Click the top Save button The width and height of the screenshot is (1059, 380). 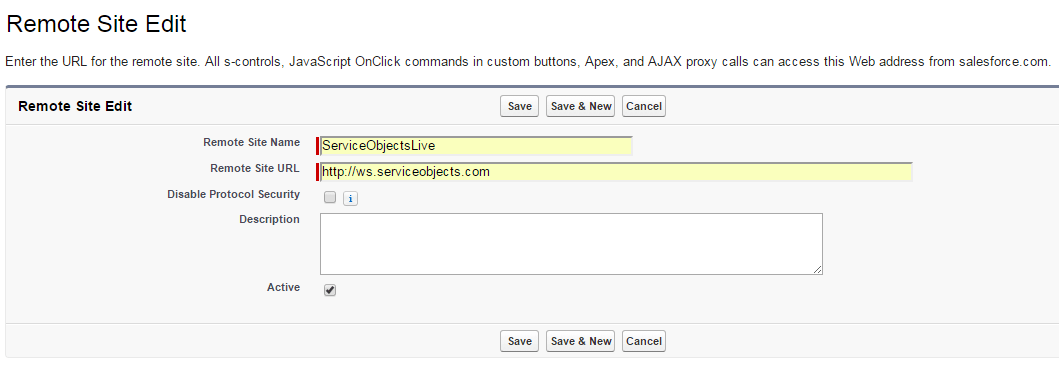pyautogui.click(x=519, y=106)
